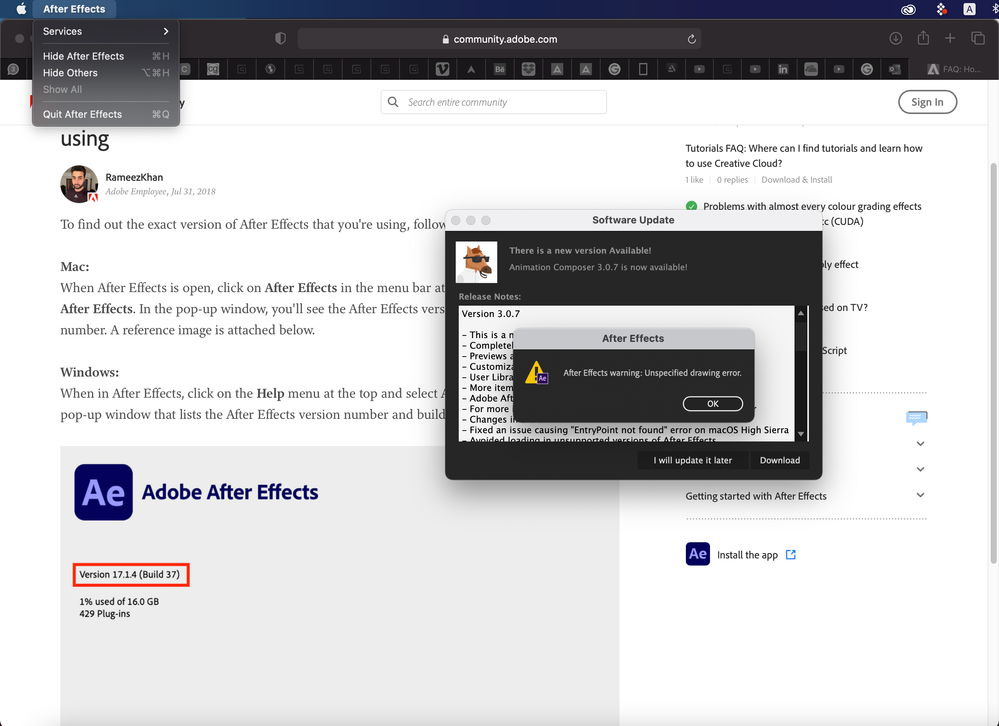Viewport: 999px width, 726px height.
Task: Click the Install the app link
Action: coord(747,555)
